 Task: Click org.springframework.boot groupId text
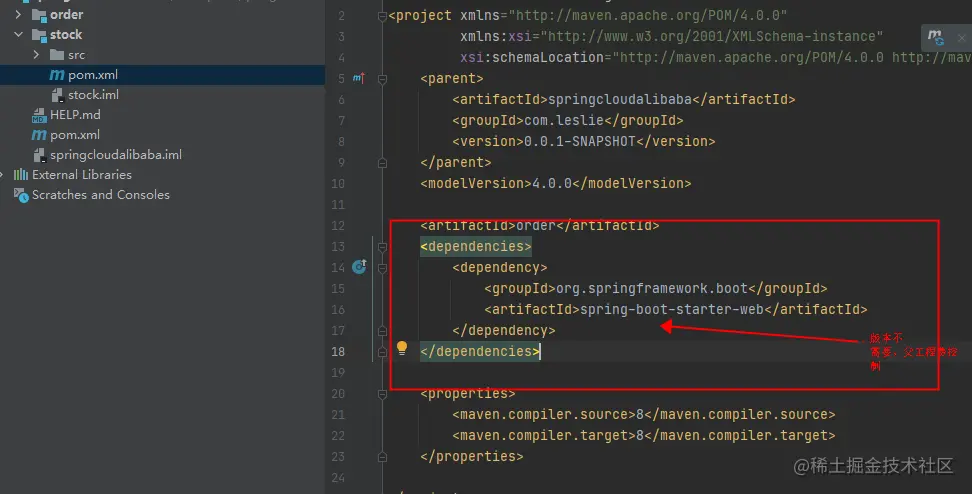652,289
